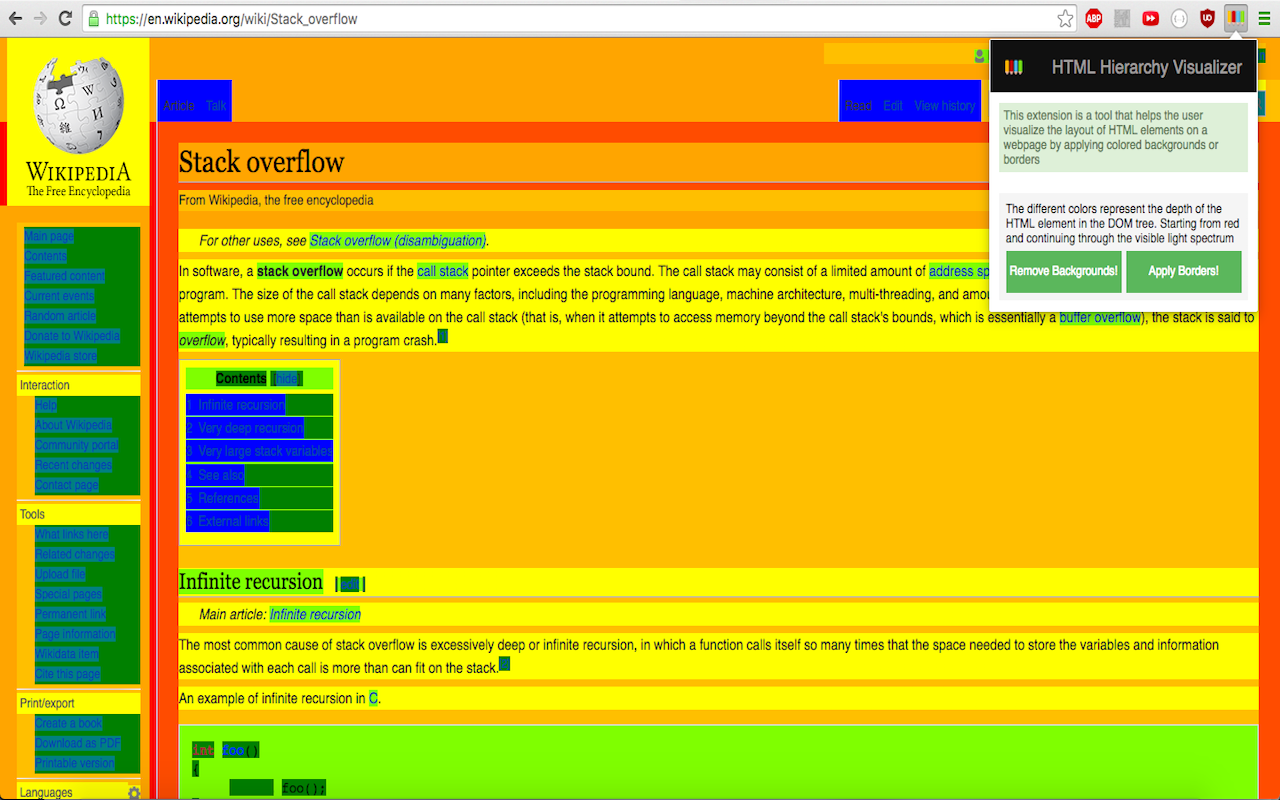Open 'Featured content' sidebar link
This screenshot has height=800, width=1280.
65,276
